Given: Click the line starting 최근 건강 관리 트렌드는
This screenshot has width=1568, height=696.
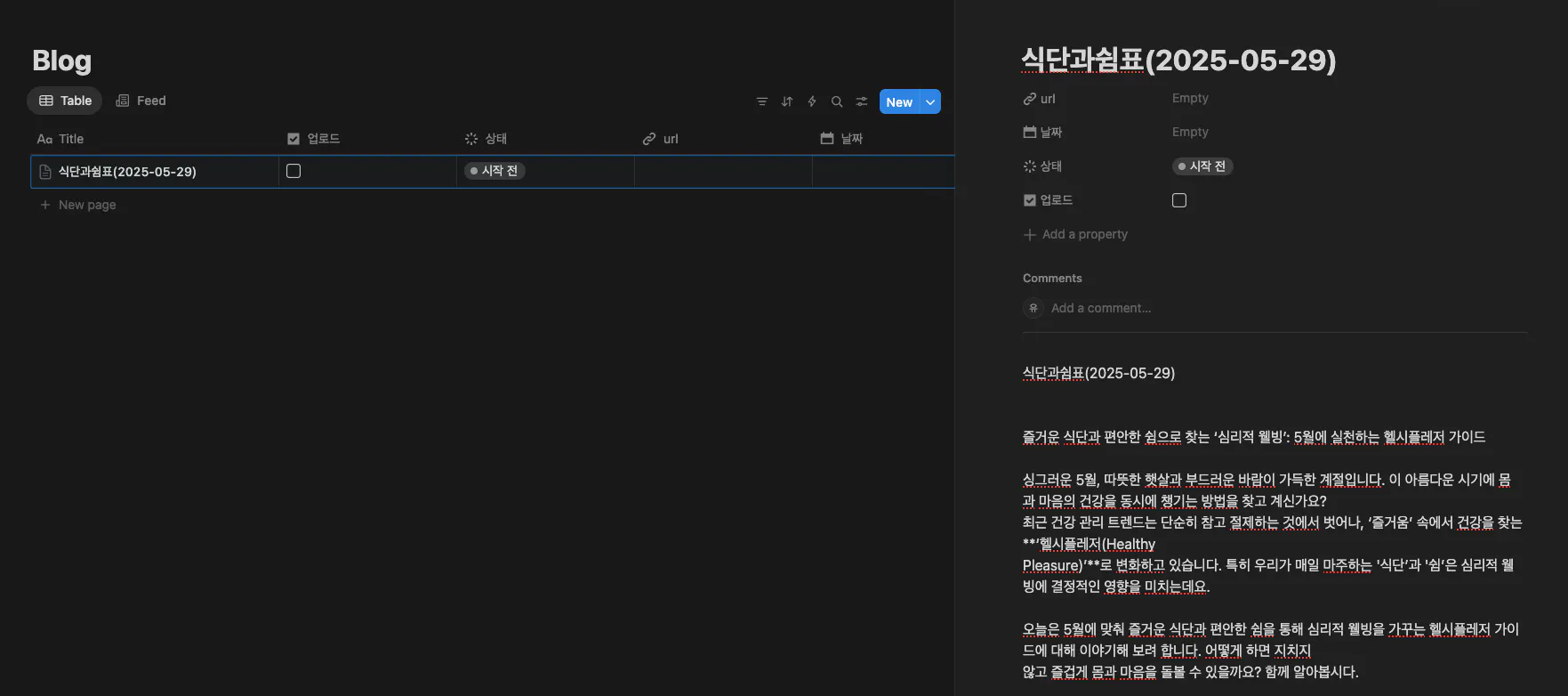Looking at the screenshot, I should [1273, 522].
